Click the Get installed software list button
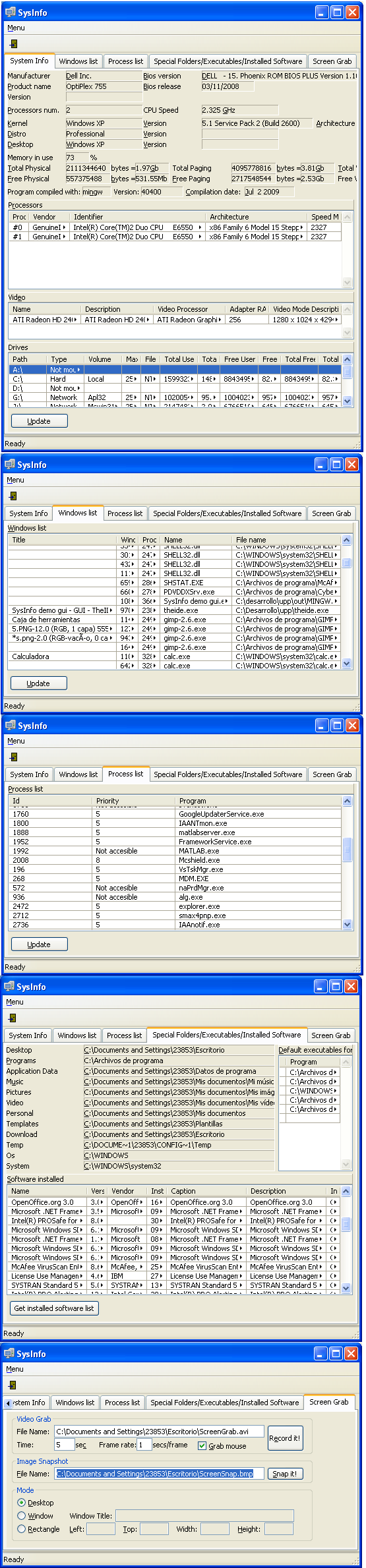This screenshot has height=1568, width=366. 54,1308
